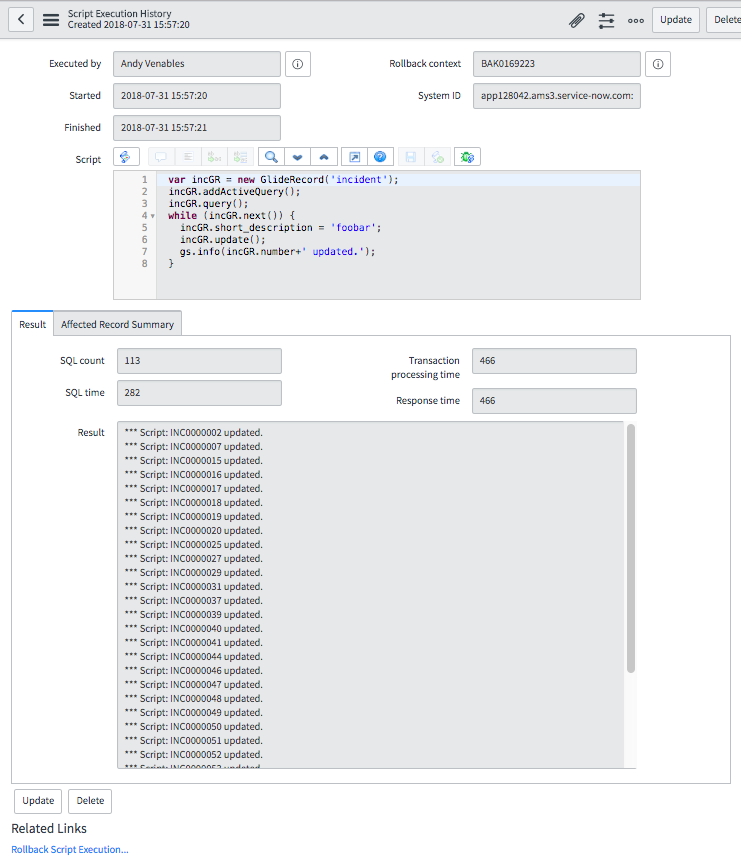741x865 pixels.
Task: Click result line INC0000002 updated
Action: 194,432
